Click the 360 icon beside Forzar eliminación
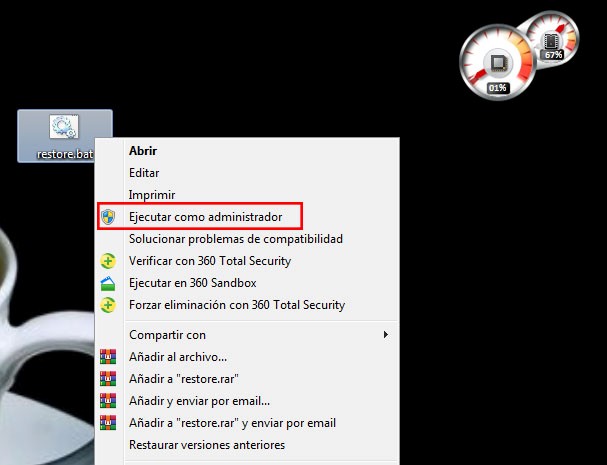Screen dimensions: 607x465 [108, 305]
